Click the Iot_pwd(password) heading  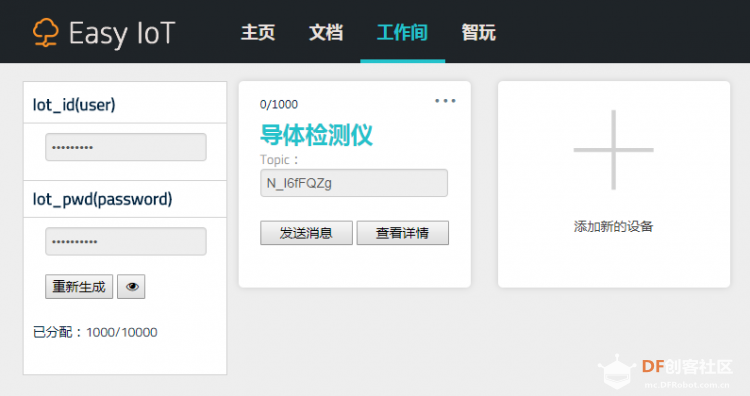click(102, 199)
